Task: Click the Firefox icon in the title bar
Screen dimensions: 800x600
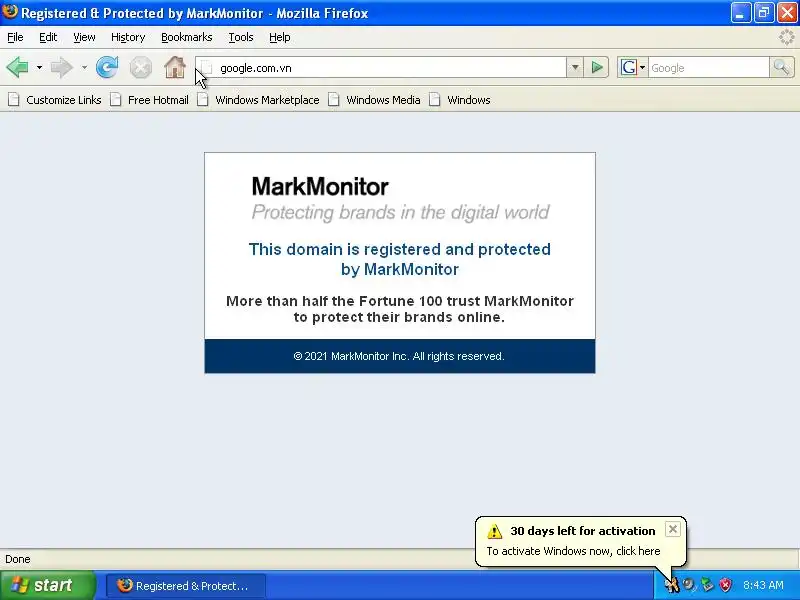Action: pyautogui.click(x=10, y=12)
